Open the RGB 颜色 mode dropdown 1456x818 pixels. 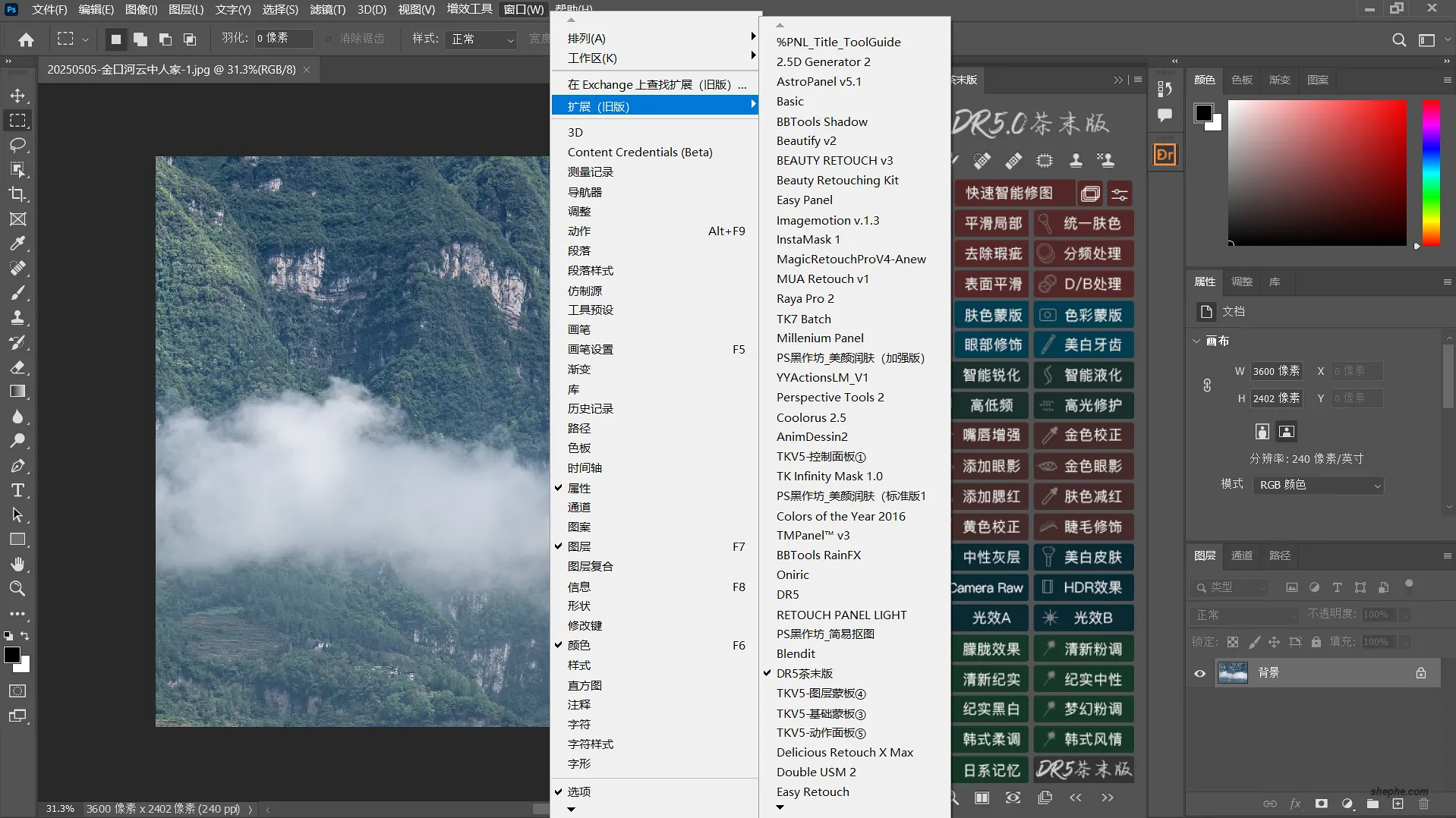[x=1317, y=485]
